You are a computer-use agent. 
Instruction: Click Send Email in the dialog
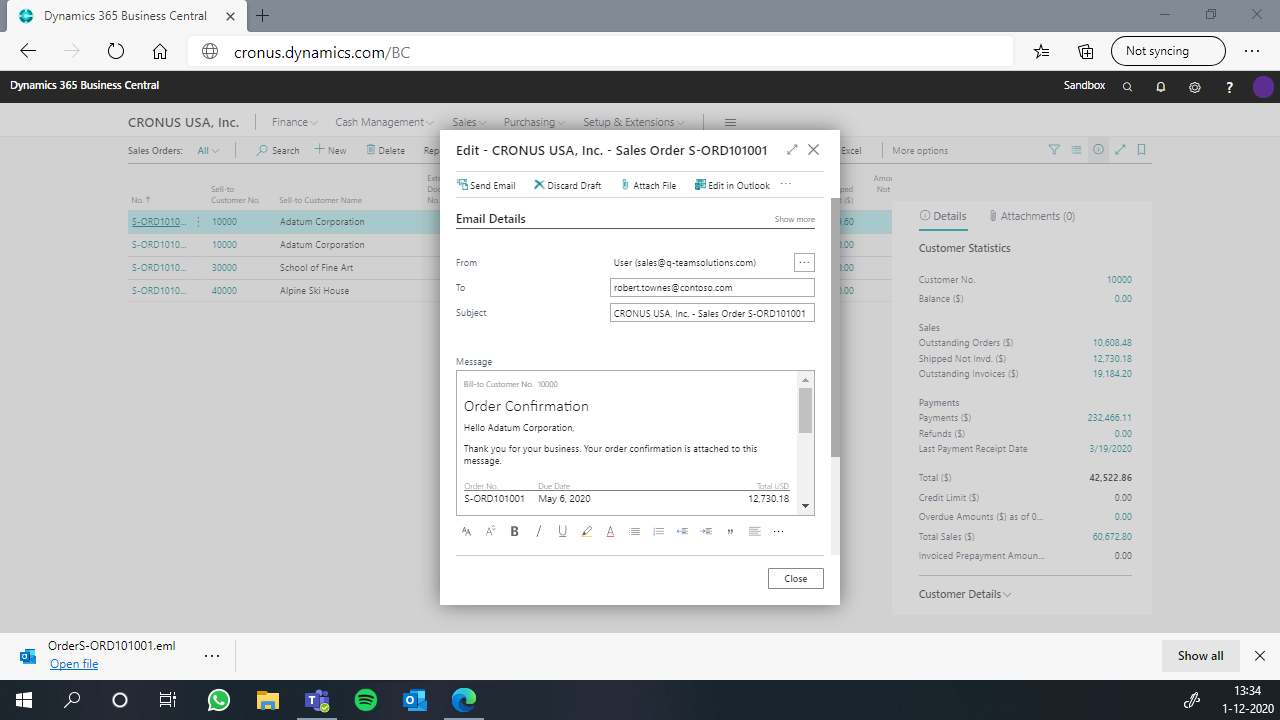click(486, 185)
